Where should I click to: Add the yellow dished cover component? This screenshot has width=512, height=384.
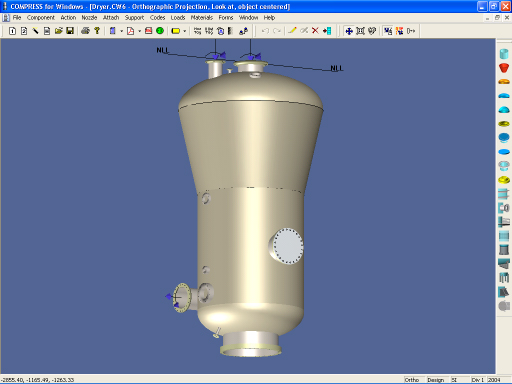pos(504,180)
